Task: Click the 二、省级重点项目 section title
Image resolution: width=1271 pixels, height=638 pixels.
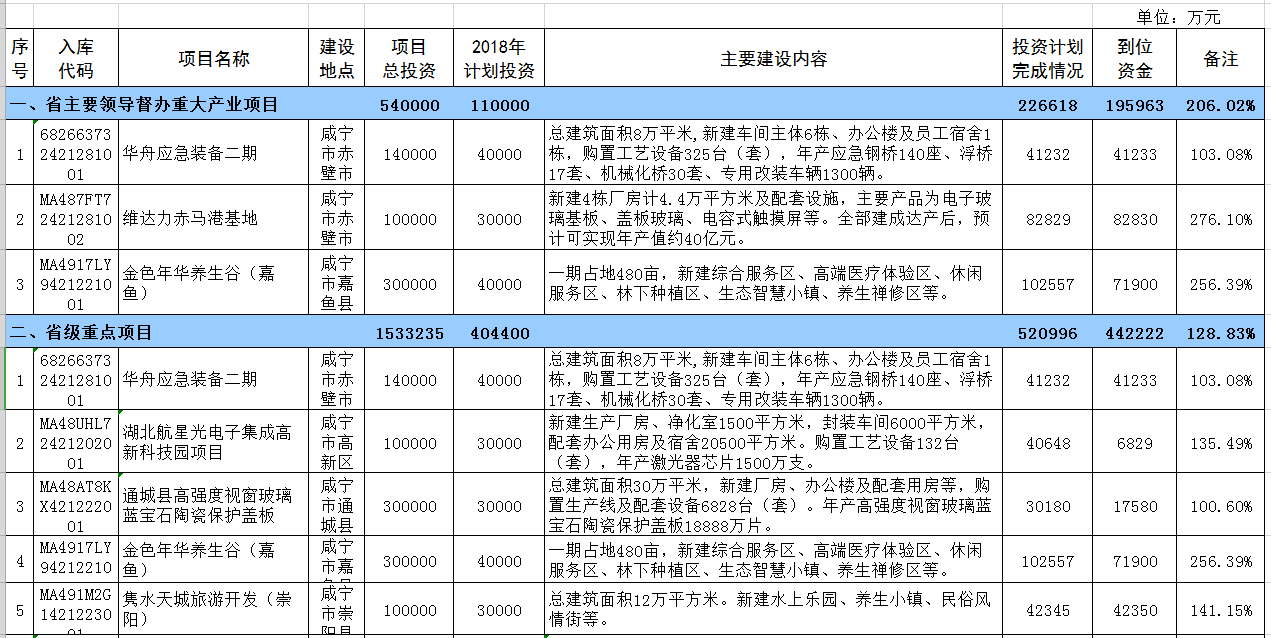Action: pos(81,332)
